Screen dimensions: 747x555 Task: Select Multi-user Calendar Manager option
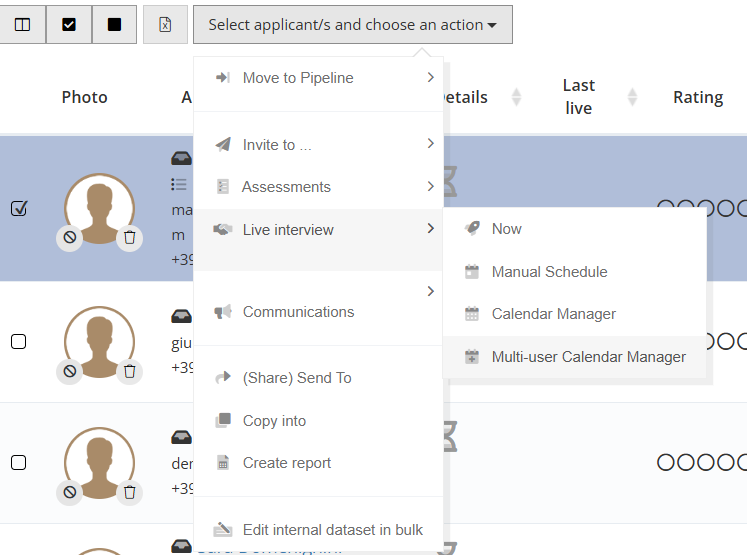[575, 357]
